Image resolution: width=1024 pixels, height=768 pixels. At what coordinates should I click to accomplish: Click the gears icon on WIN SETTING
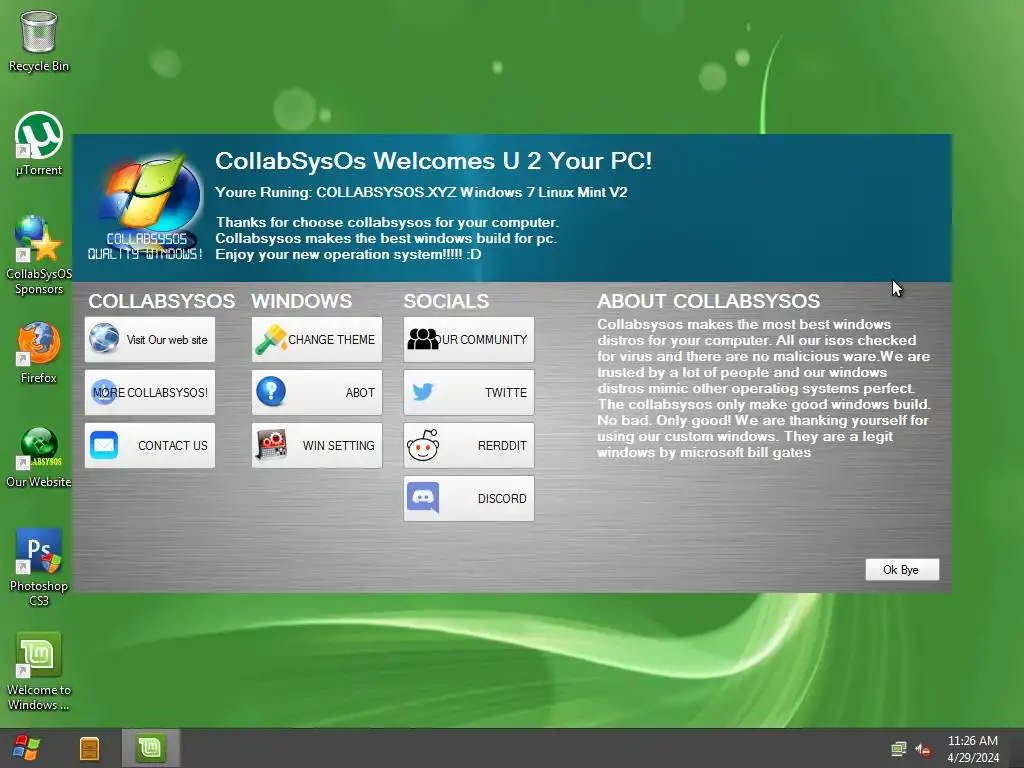point(271,445)
